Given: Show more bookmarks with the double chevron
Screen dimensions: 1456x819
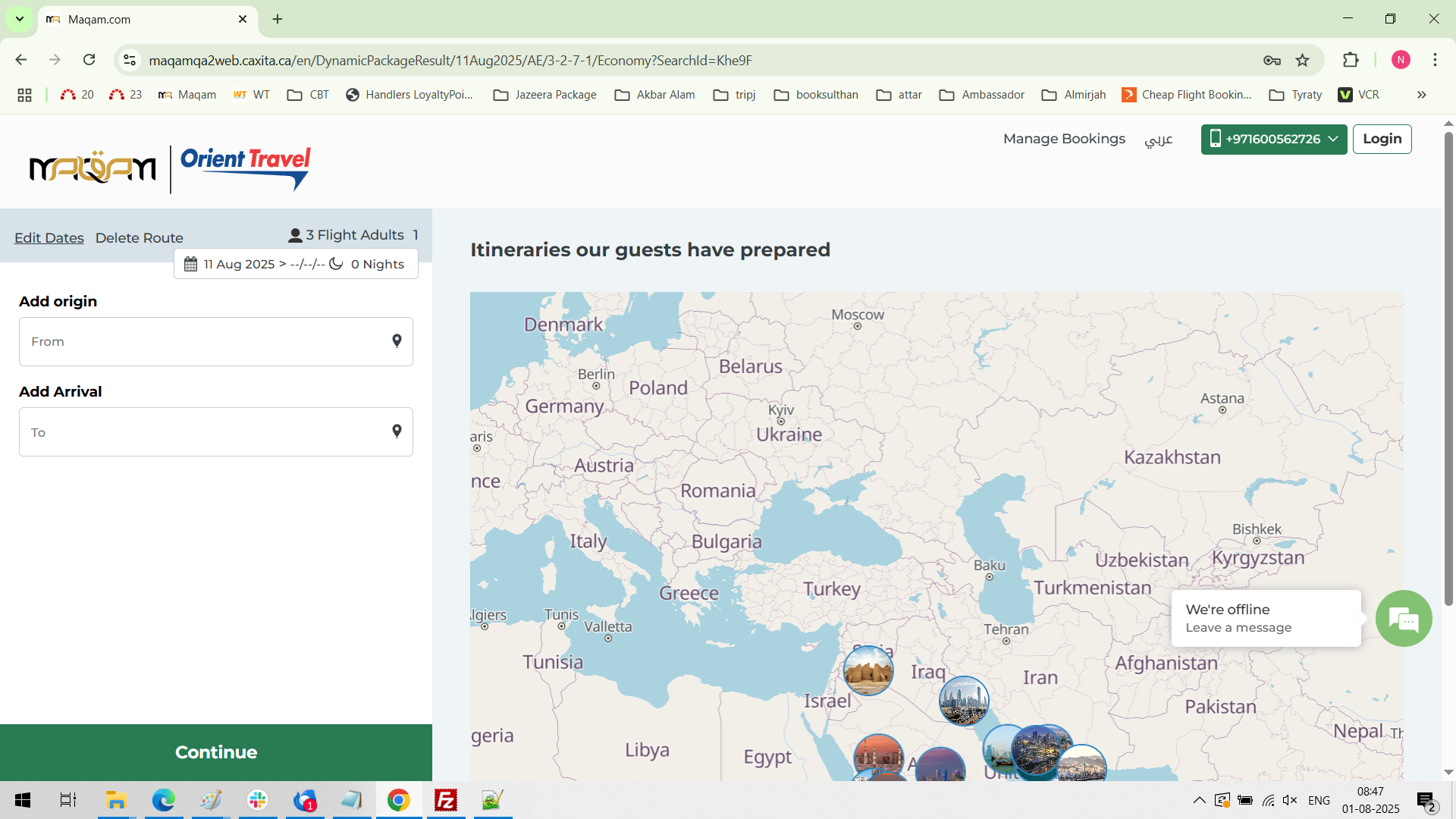Looking at the screenshot, I should pos(1421,95).
